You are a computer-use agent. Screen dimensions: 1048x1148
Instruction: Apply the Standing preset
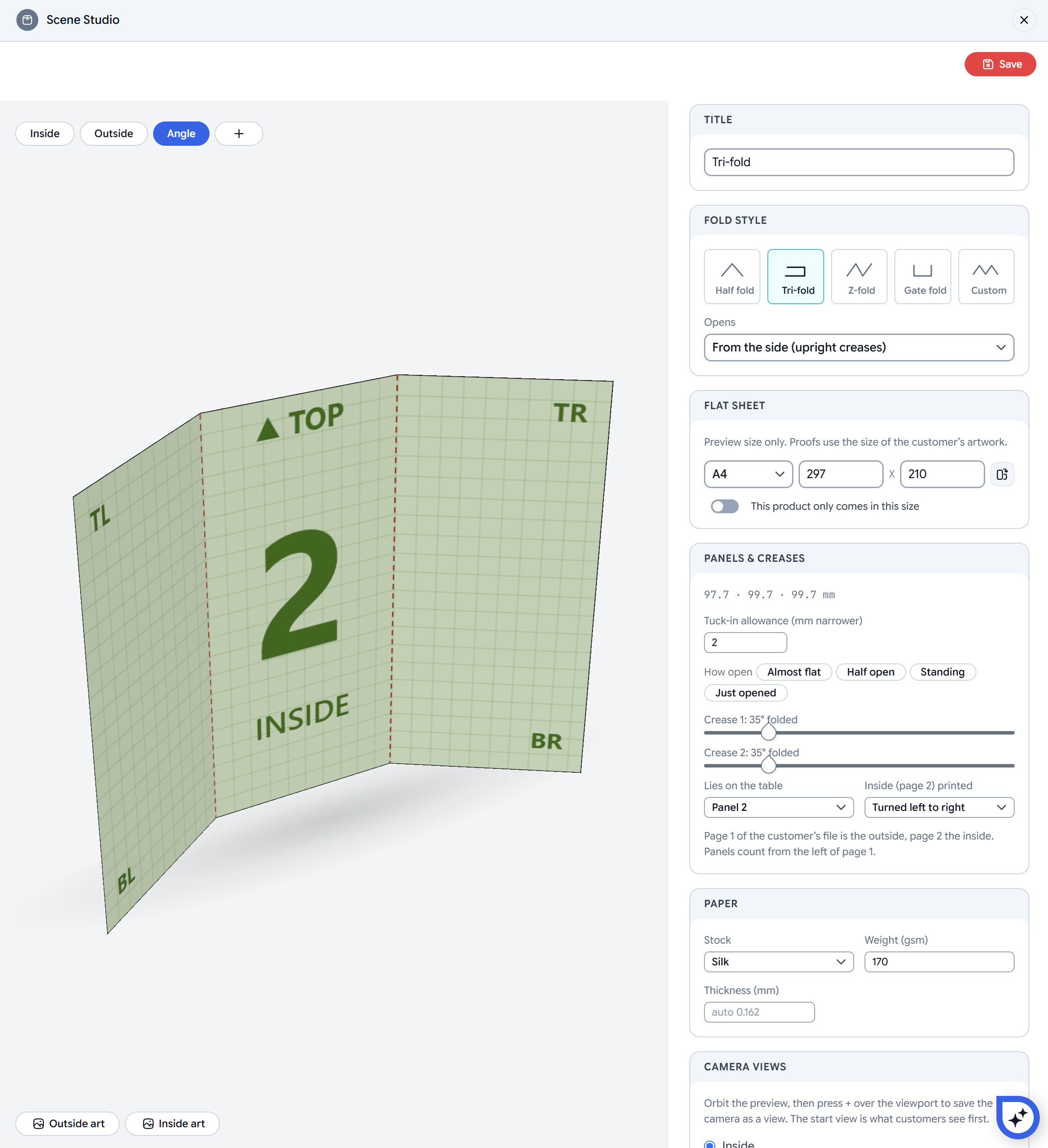(942, 672)
